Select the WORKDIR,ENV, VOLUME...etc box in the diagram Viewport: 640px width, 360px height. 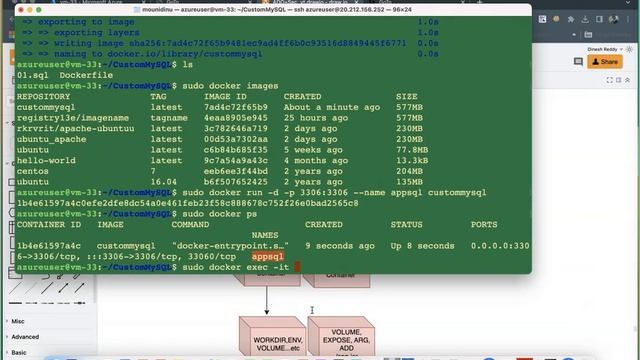pyautogui.click(x=273, y=336)
